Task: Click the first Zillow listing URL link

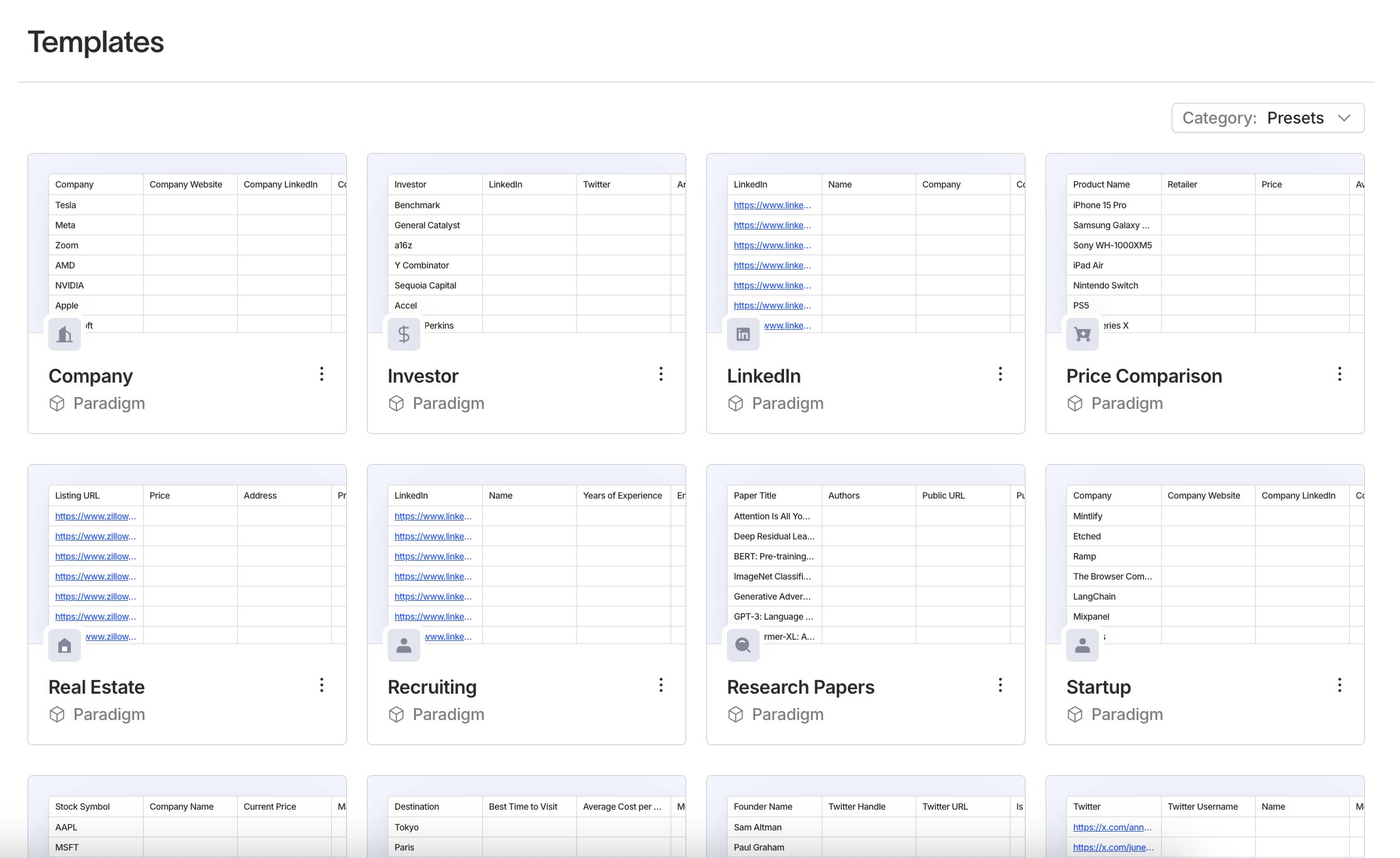Action: 95,516
